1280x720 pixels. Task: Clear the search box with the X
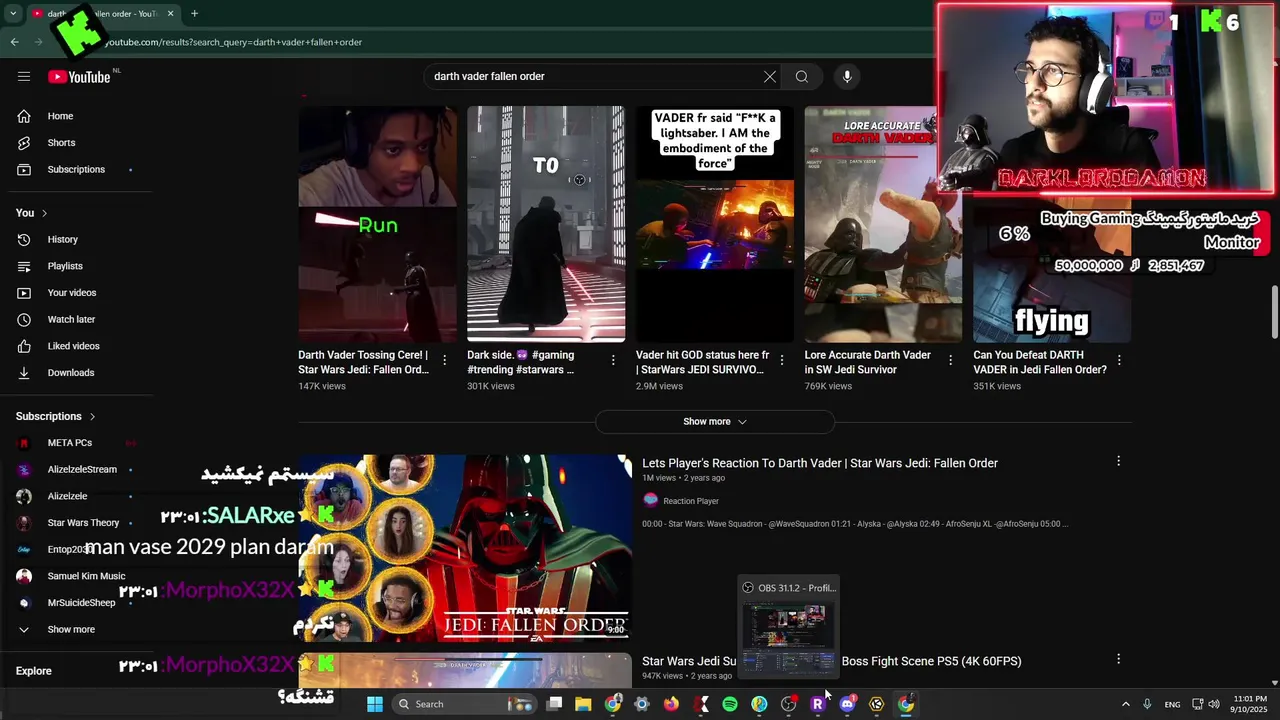(x=770, y=77)
